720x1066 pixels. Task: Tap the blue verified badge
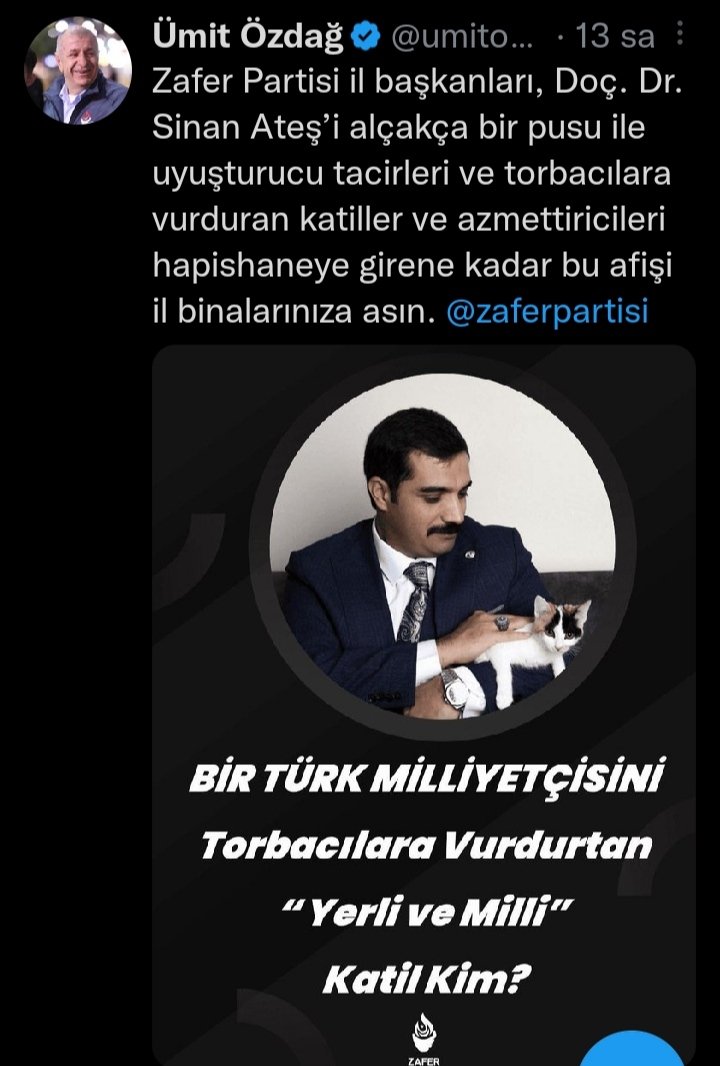(366, 37)
